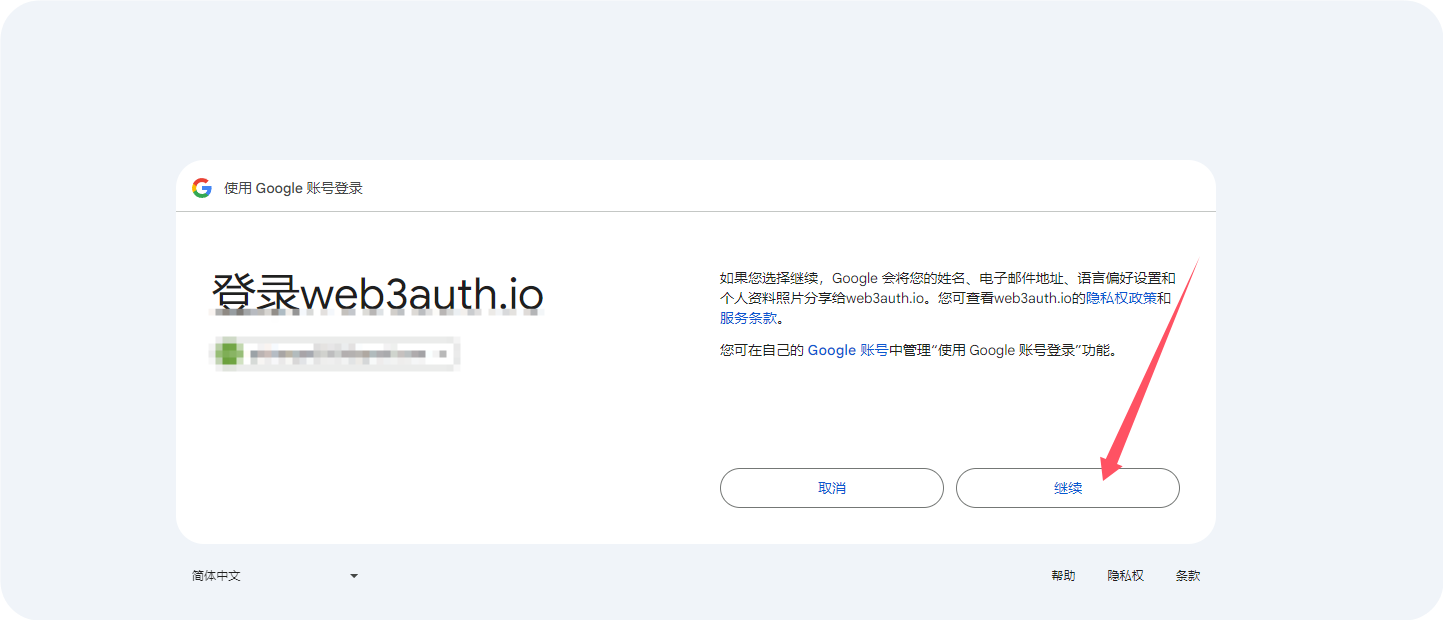Click the blurred account email chip

[x=336, y=354]
